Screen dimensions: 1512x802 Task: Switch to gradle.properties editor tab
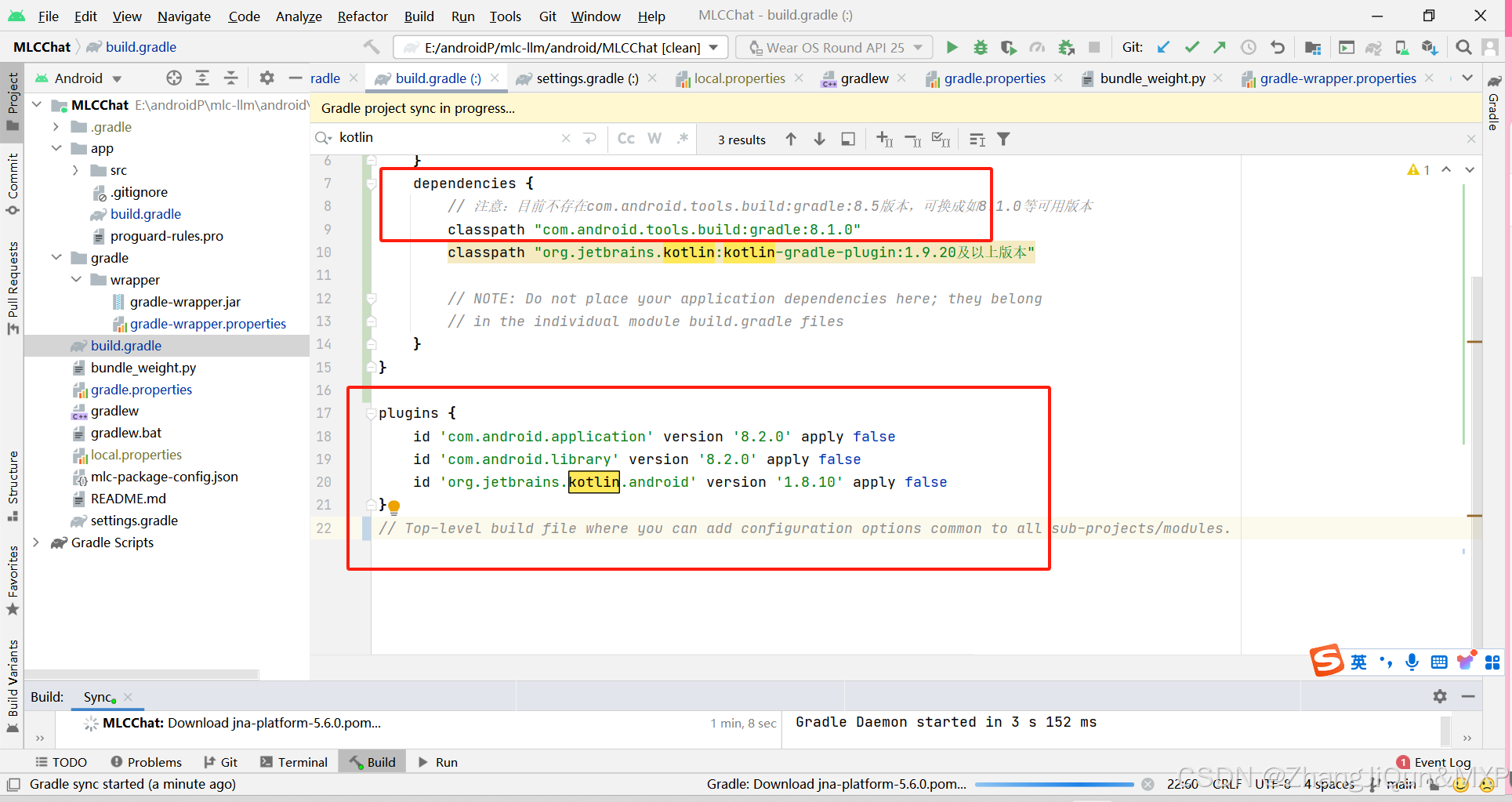[994, 78]
